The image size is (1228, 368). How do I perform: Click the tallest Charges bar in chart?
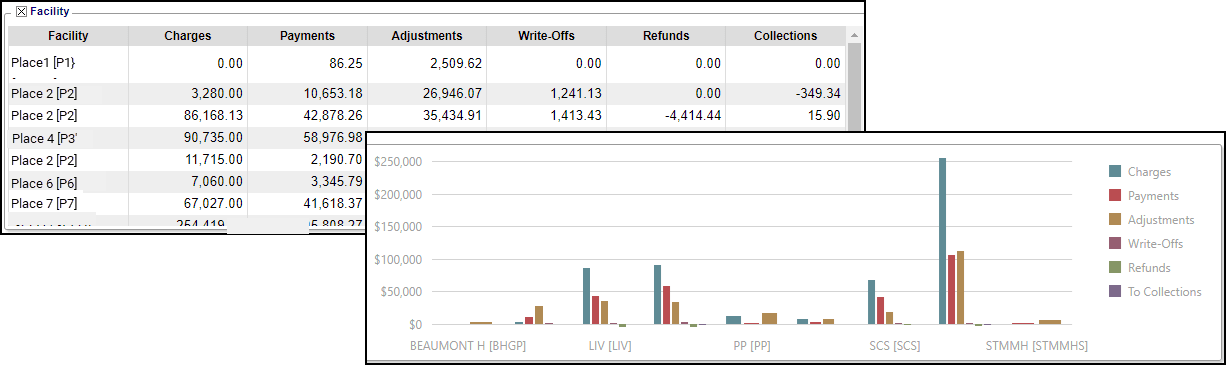(942, 241)
